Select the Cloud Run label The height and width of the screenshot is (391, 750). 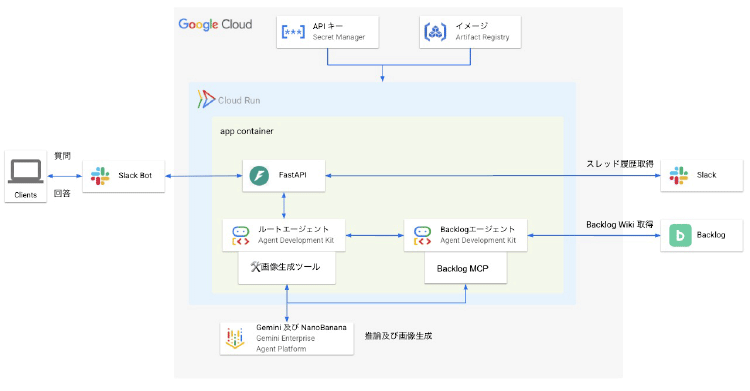pyautogui.click(x=239, y=101)
